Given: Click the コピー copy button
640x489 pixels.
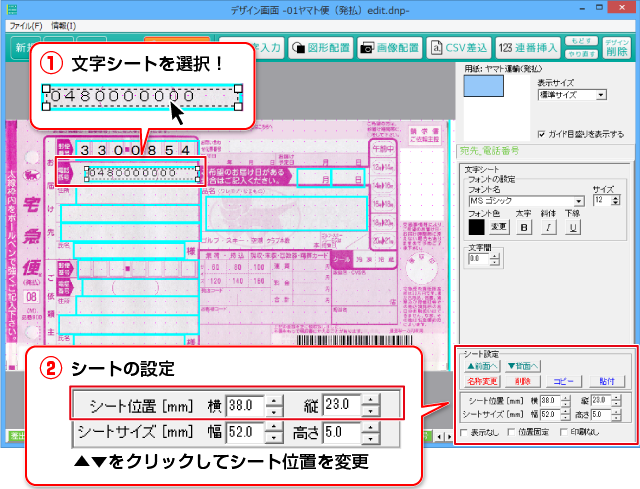Looking at the screenshot, I should pyautogui.click(x=564, y=381).
